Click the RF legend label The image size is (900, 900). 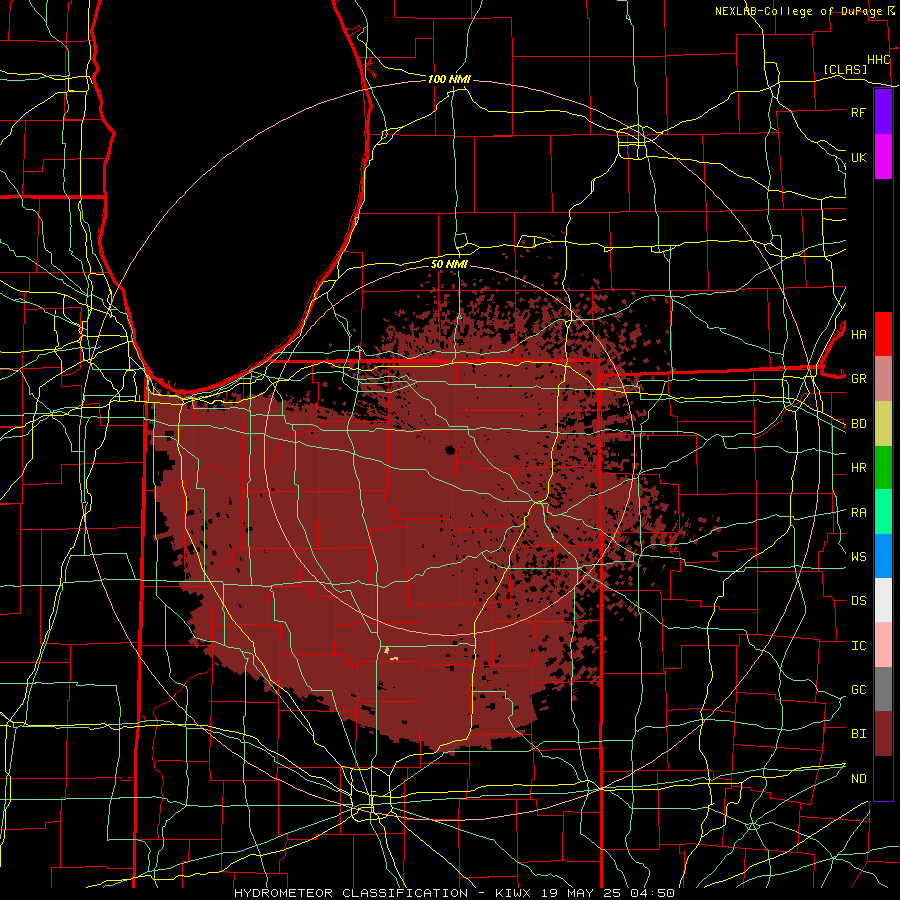pos(858,112)
